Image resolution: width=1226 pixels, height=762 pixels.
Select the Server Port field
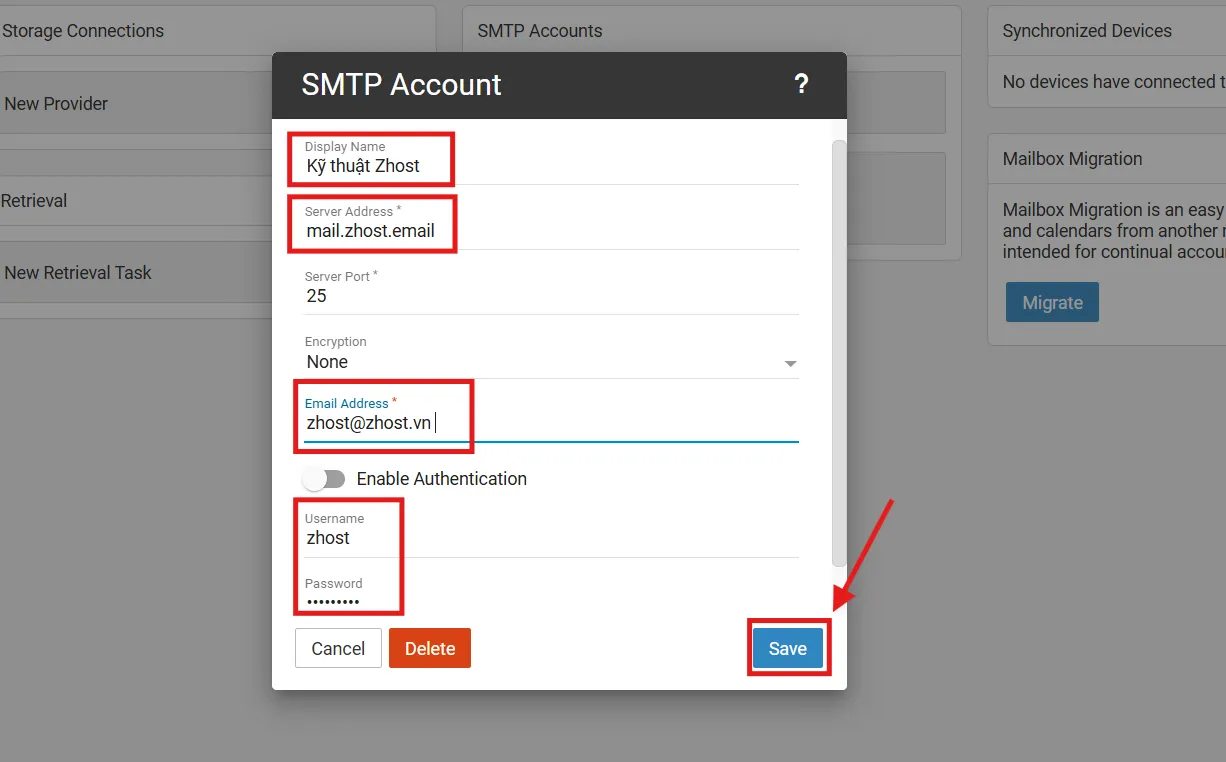[x=550, y=296]
